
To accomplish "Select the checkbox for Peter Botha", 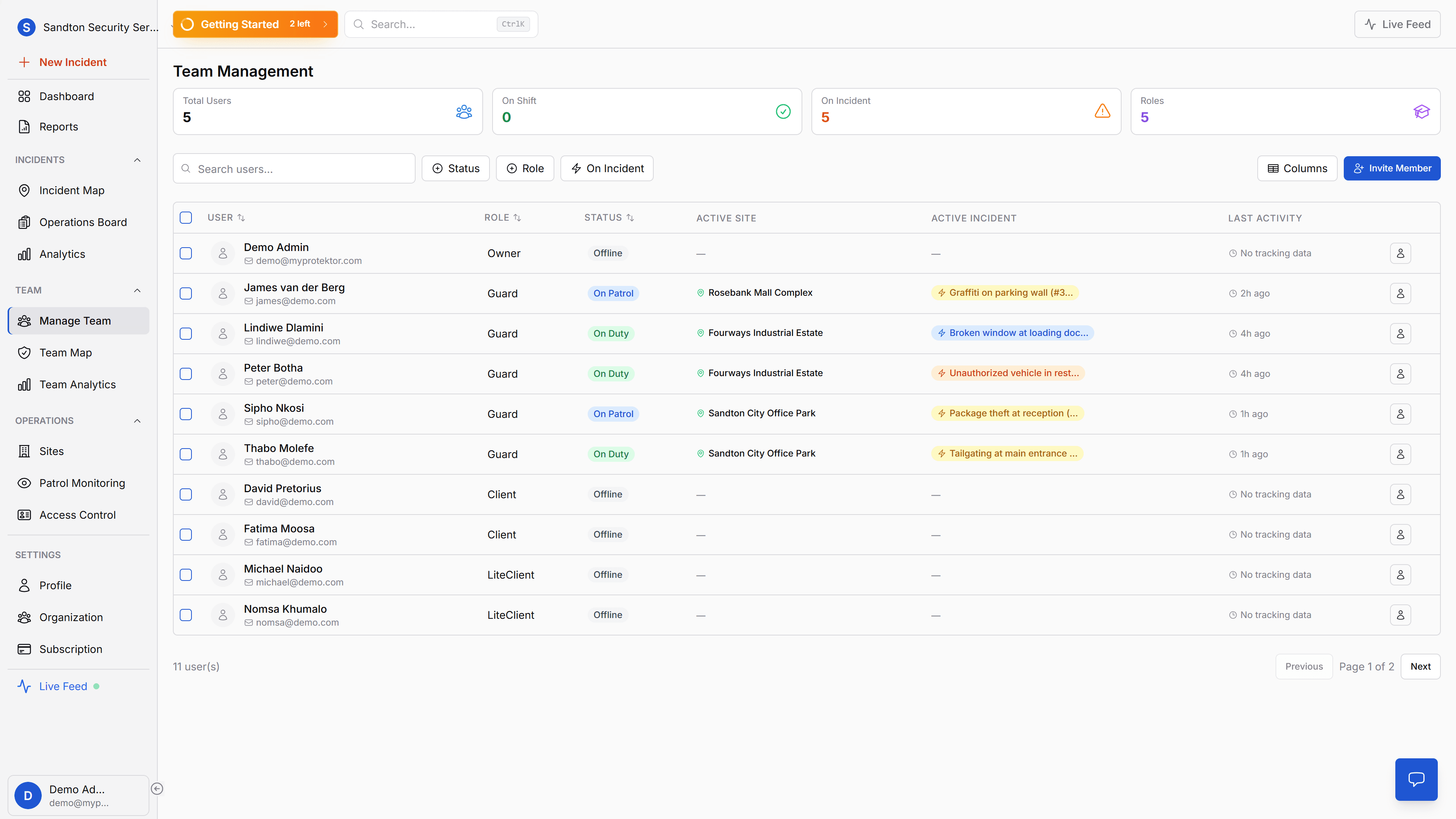I will (186, 373).
